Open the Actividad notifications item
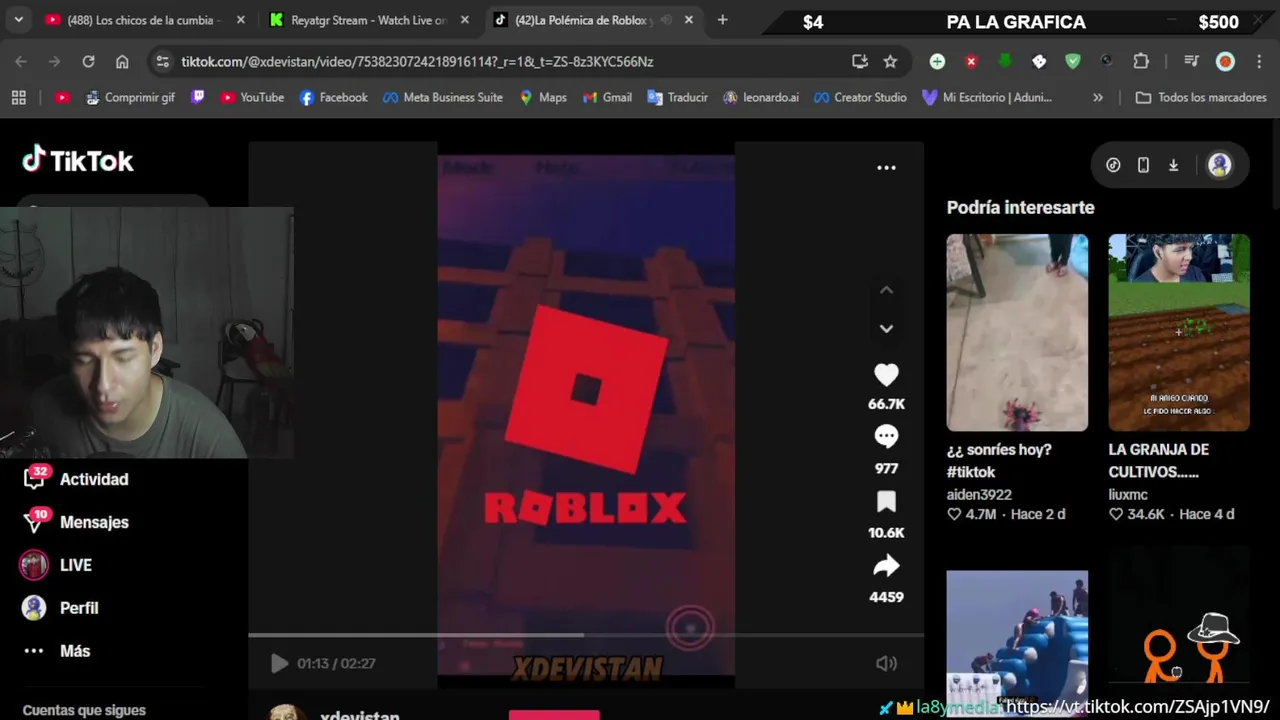The height and width of the screenshot is (720, 1280). (x=75, y=479)
